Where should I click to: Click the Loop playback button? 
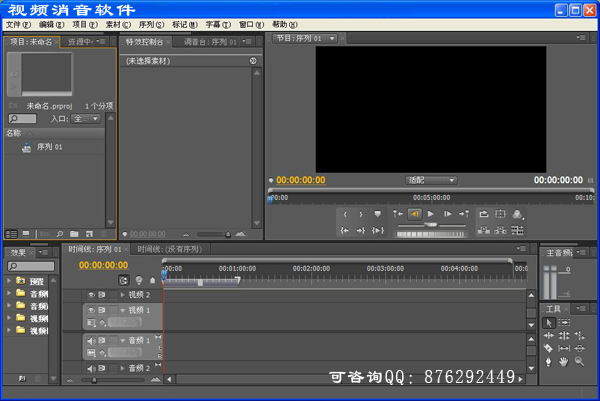[484, 214]
